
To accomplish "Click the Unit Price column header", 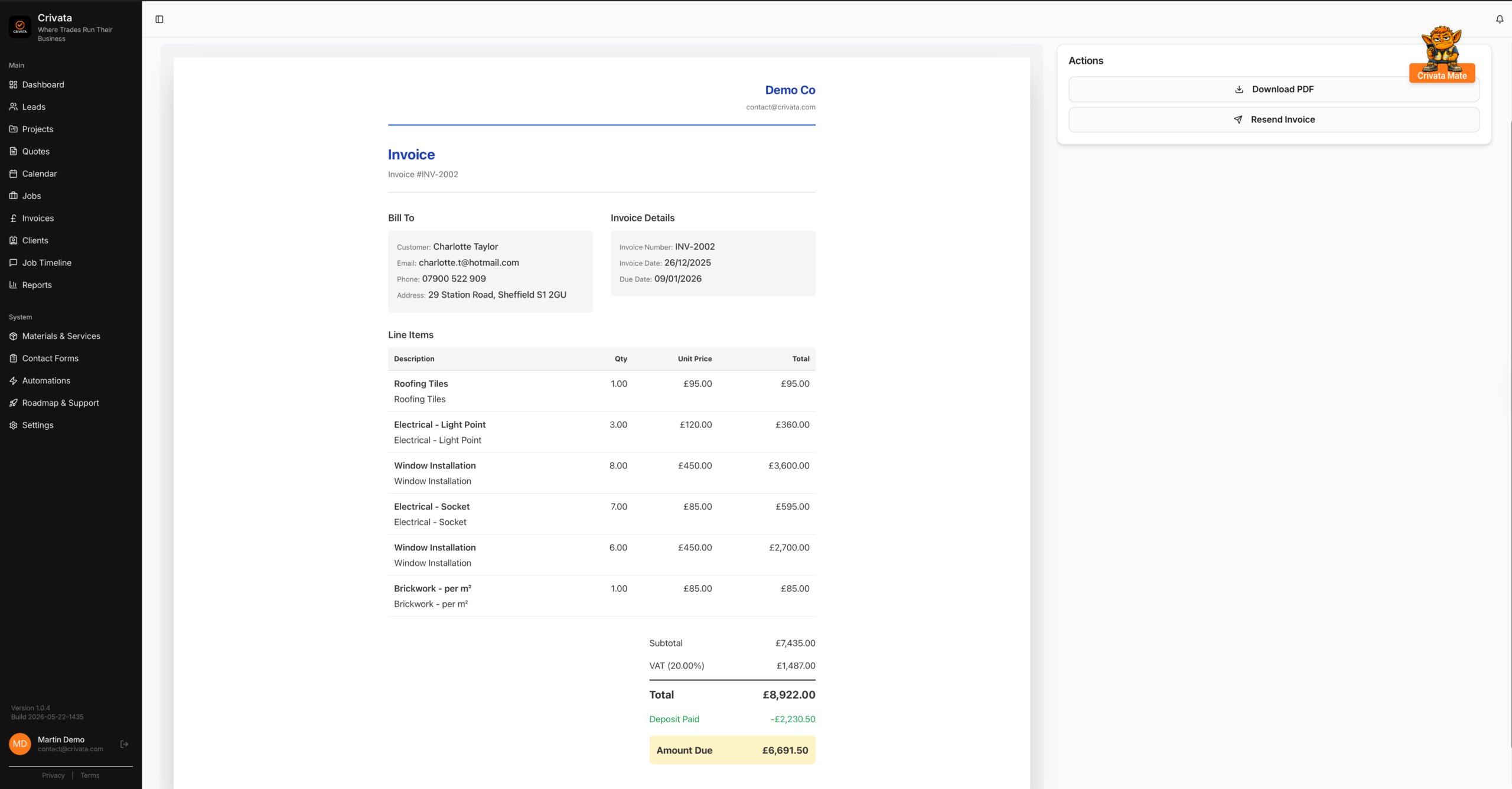I will point(695,359).
